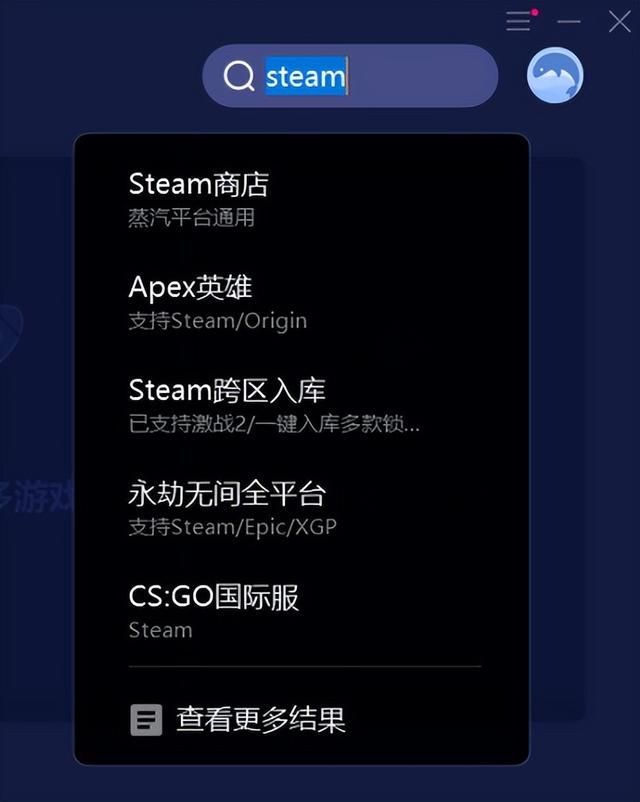Click the 支持Steam/Epic/XGP subtitle text
Image resolution: width=640 pixels, height=802 pixels.
point(233,527)
